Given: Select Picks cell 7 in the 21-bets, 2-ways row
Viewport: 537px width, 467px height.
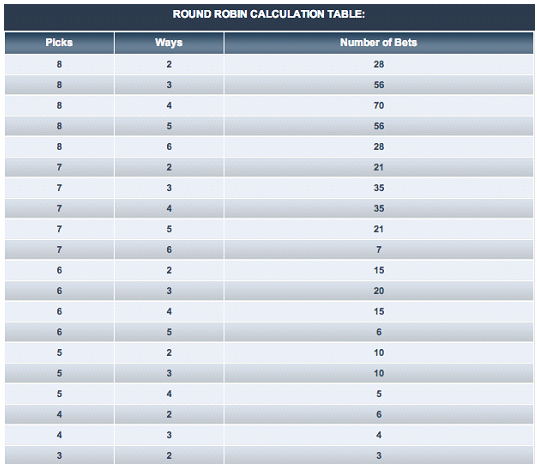Looking at the screenshot, I should (59, 167).
